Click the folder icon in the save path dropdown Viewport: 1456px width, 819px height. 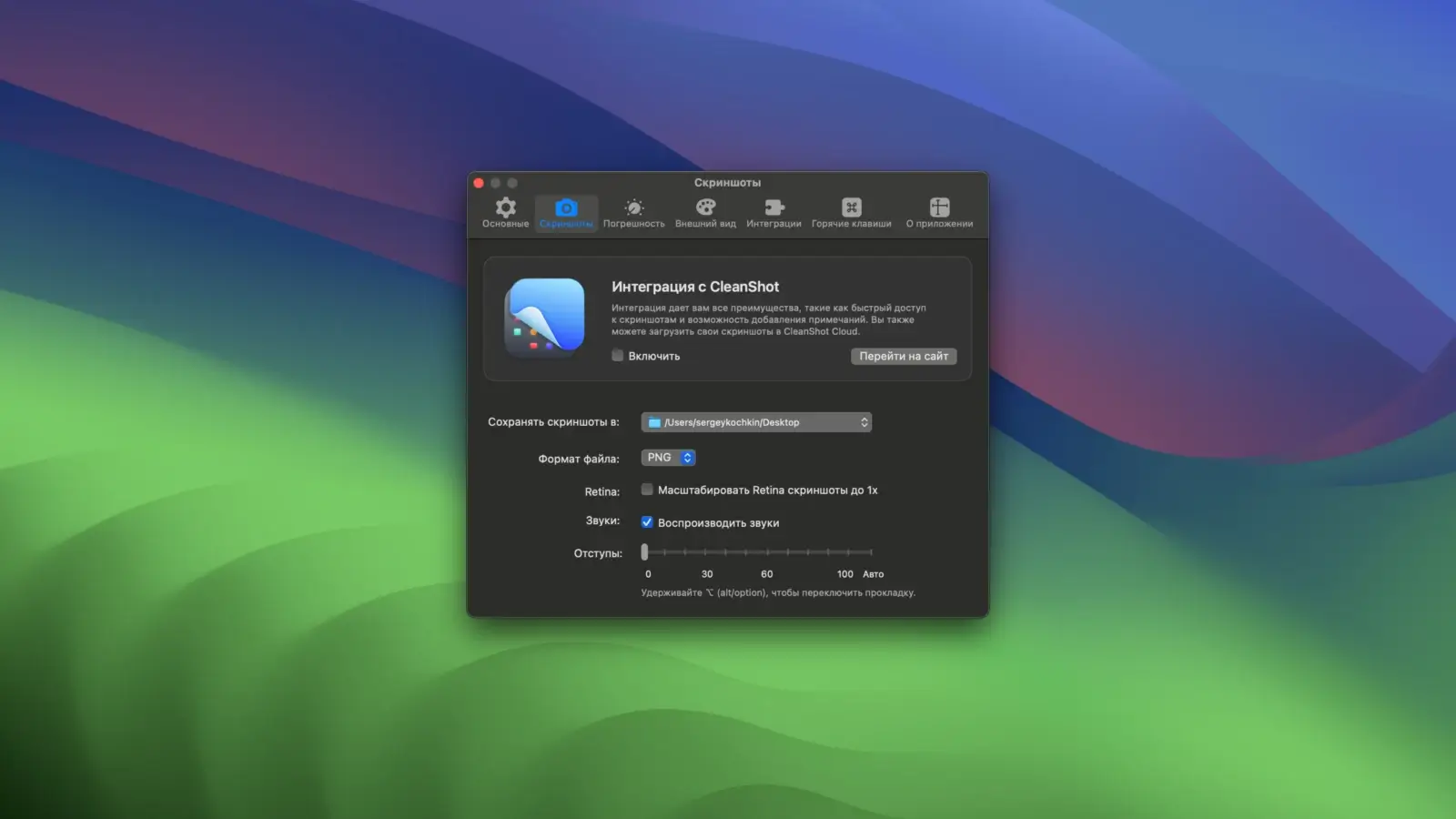[x=654, y=422]
